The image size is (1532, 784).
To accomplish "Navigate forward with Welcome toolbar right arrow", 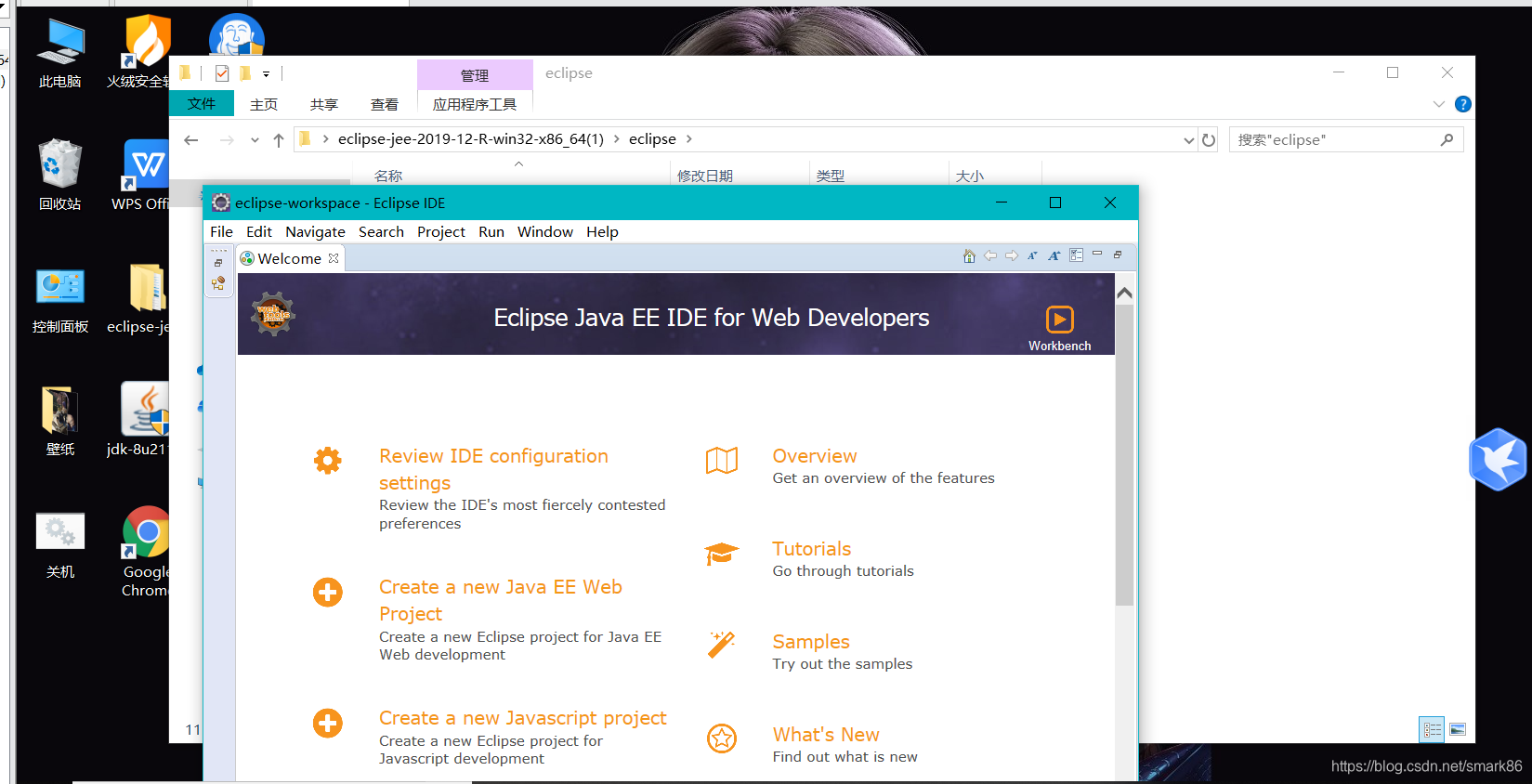I will point(1012,256).
